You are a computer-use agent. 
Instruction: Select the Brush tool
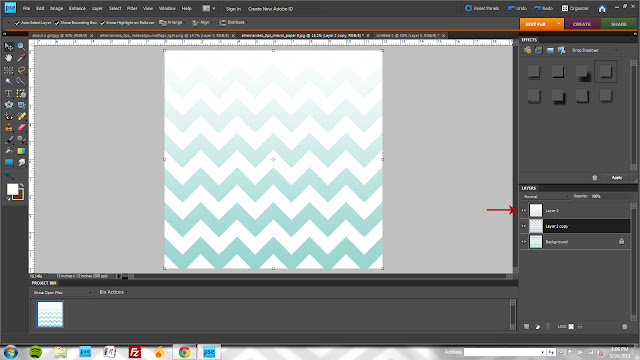tap(9, 140)
